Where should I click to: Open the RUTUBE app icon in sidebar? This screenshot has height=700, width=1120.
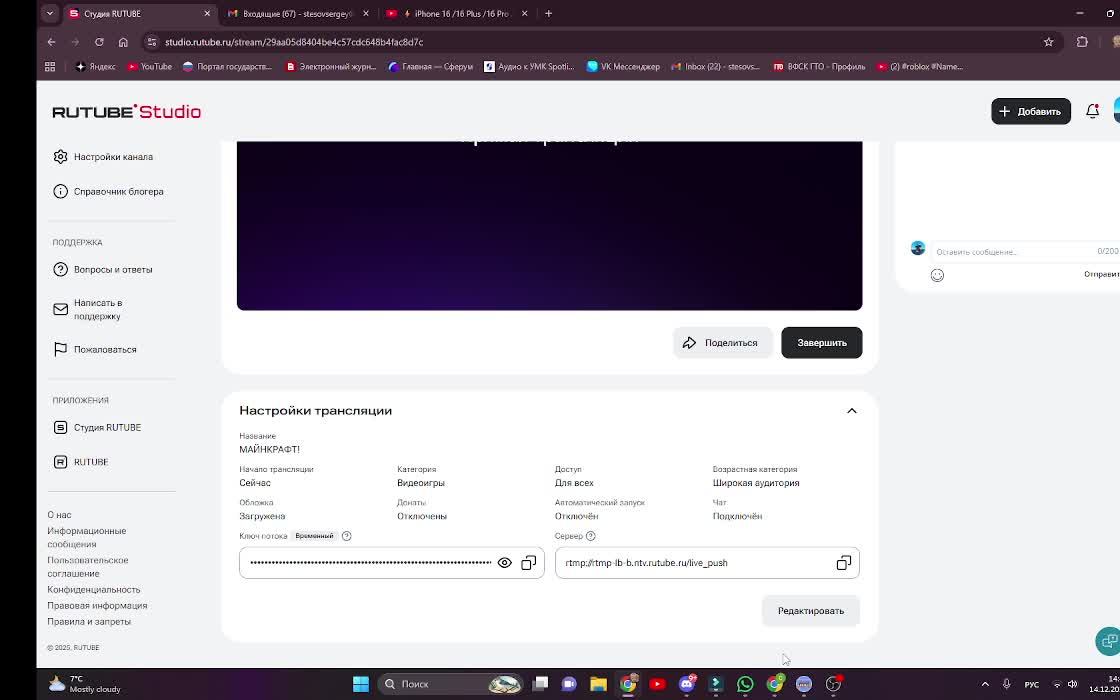(61, 462)
